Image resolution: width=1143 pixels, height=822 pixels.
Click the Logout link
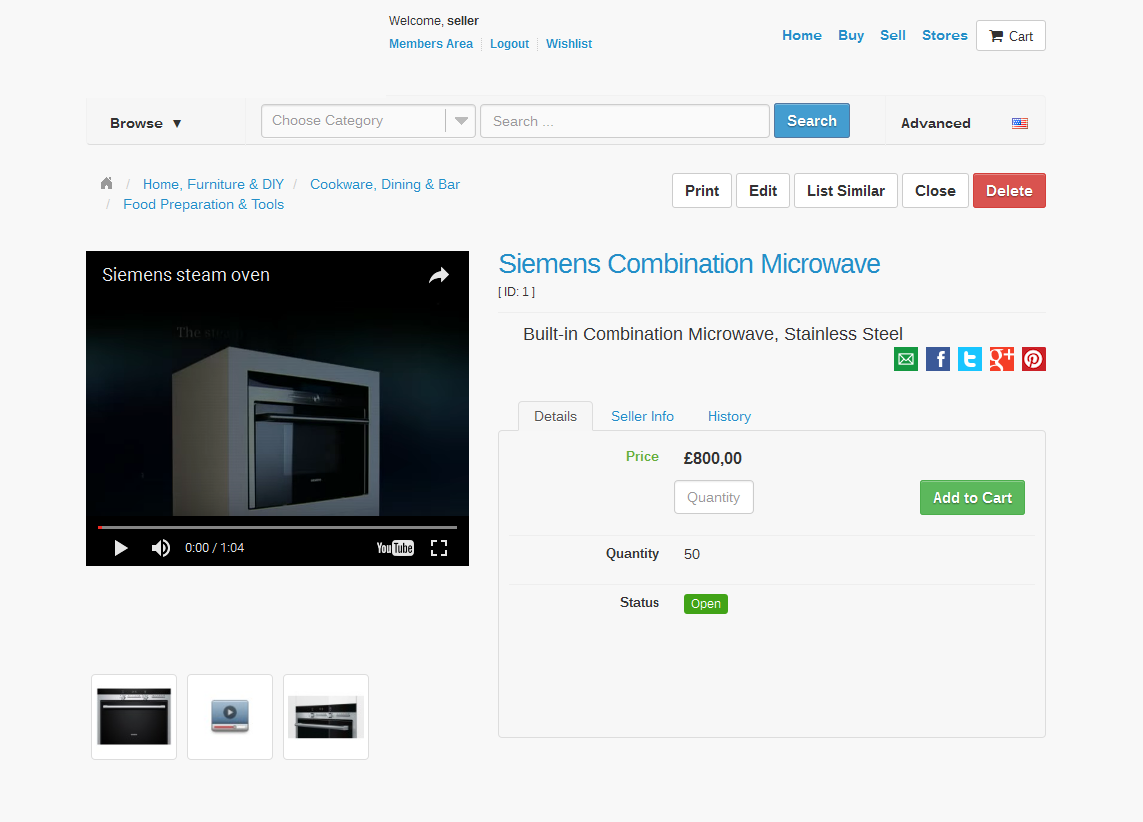tap(510, 44)
